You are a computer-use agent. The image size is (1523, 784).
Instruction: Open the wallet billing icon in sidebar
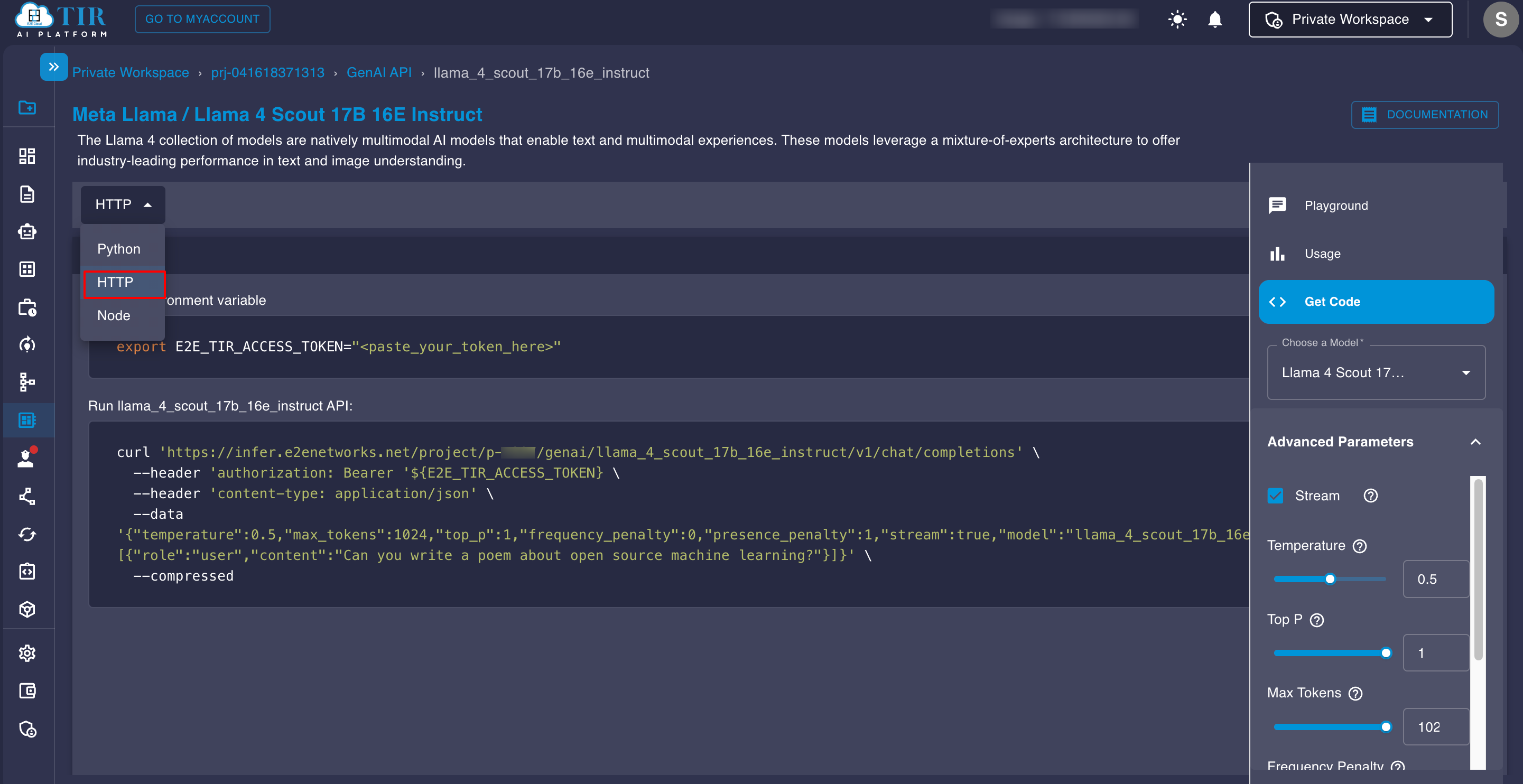[27, 690]
